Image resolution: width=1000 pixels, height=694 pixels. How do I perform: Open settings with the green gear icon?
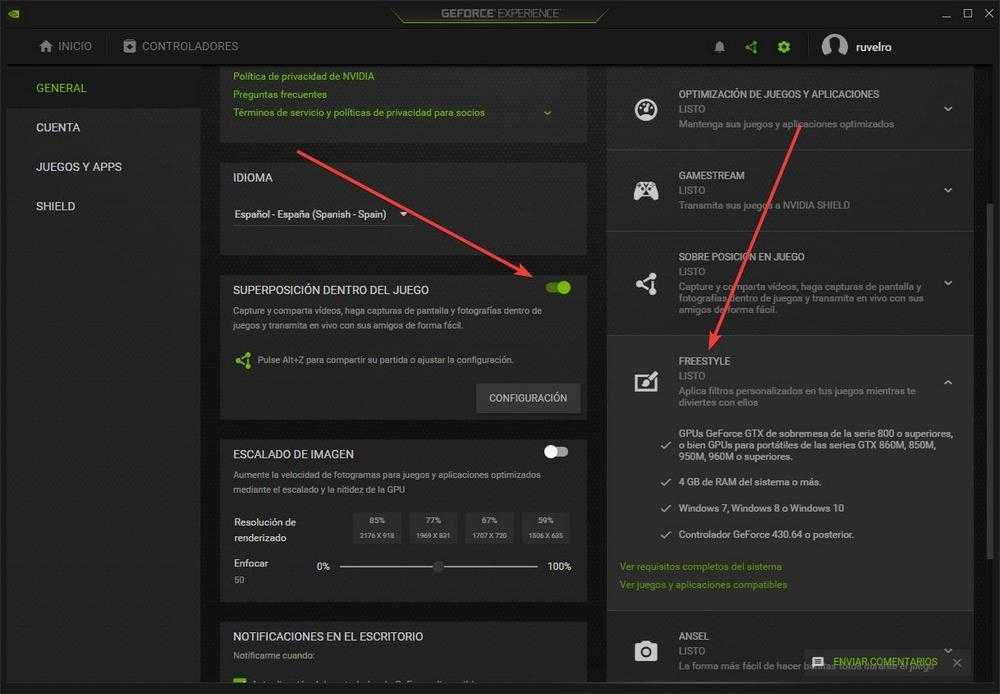pos(784,47)
